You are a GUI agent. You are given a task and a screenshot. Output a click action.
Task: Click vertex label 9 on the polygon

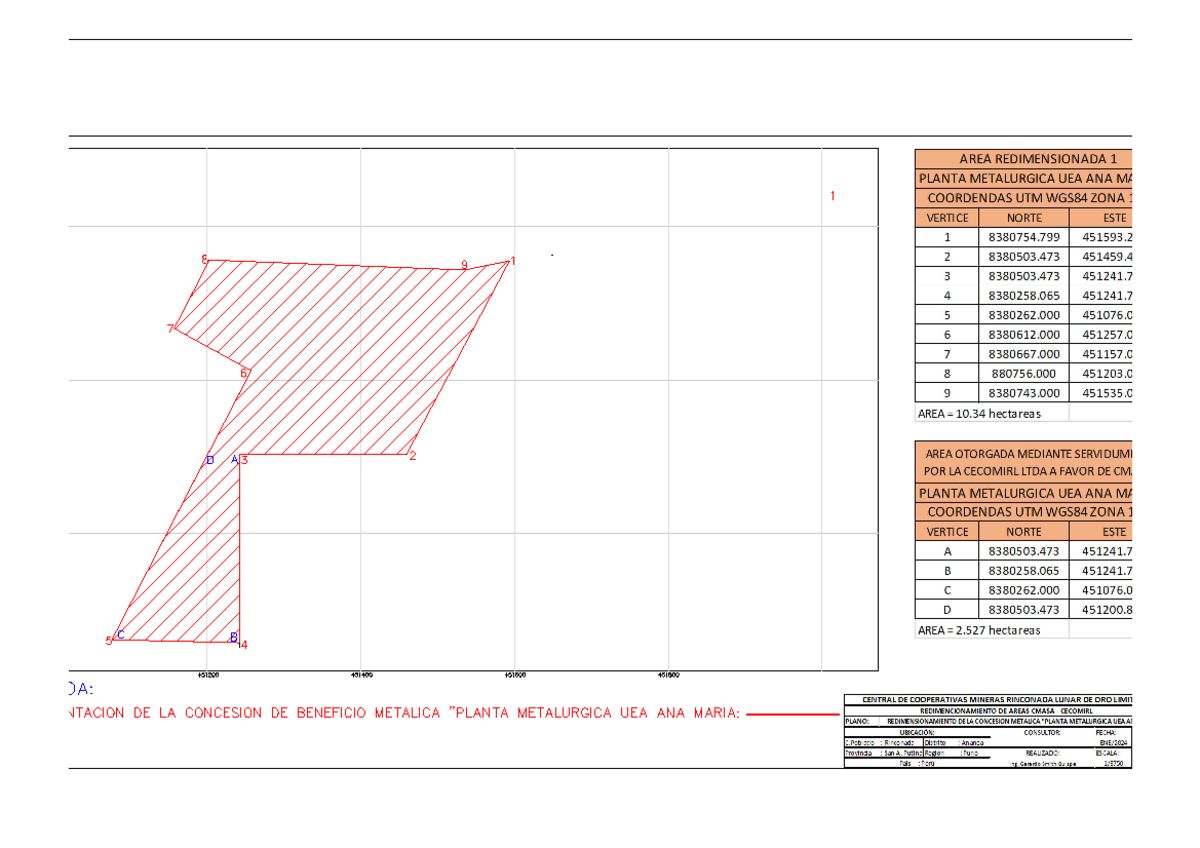click(x=464, y=265)
